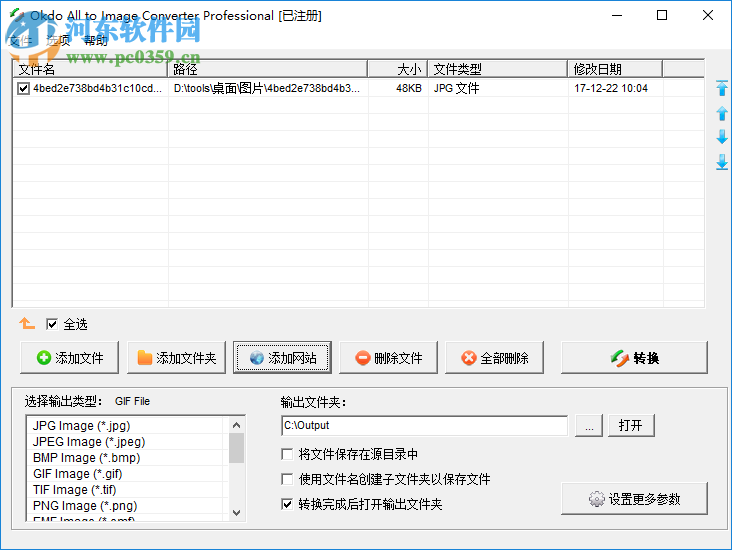Click the output type list scrollbar thumb

(x=237, y=448)
